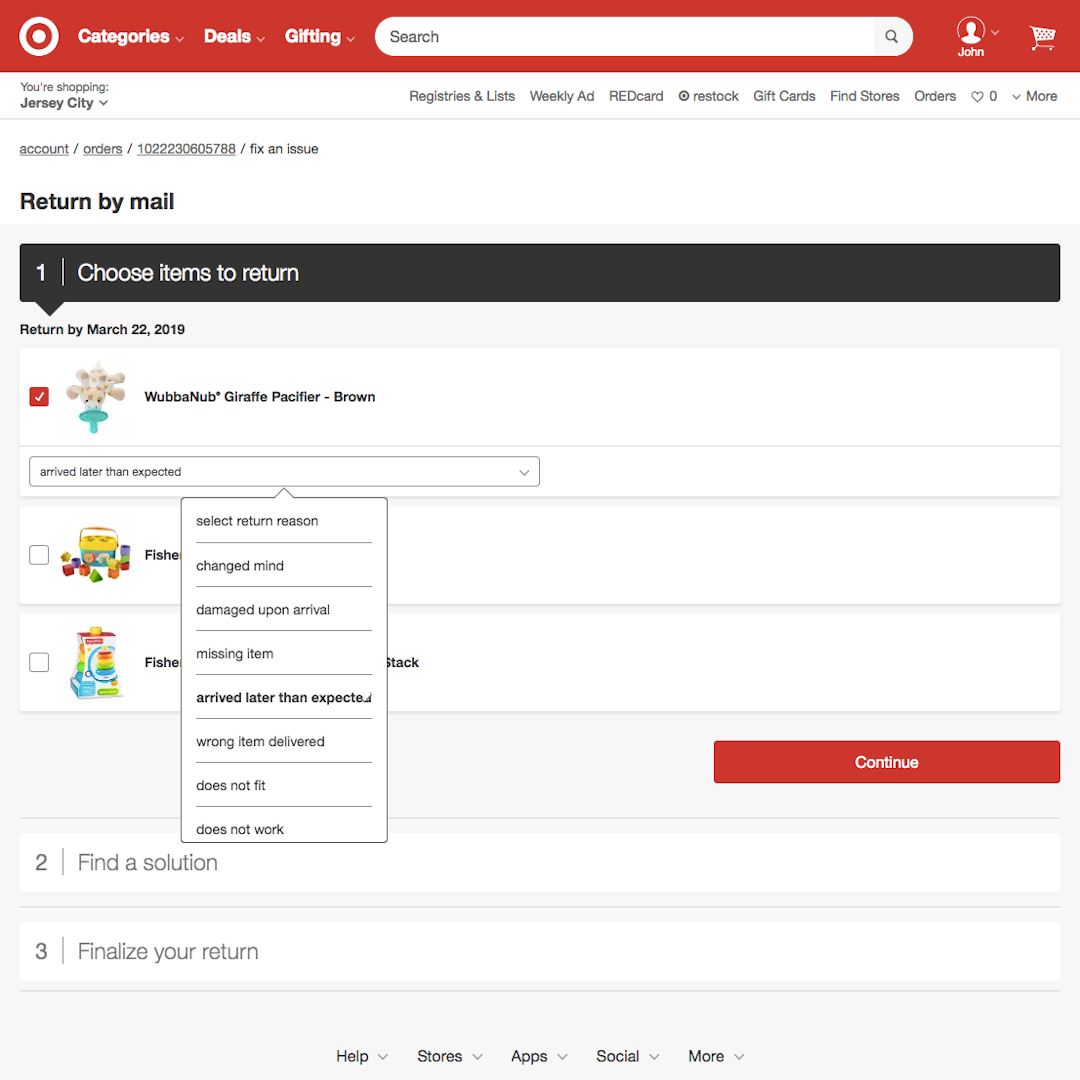Choose 'wrong item delivered' option
1080x1080 pixels.
pos(260,742)
